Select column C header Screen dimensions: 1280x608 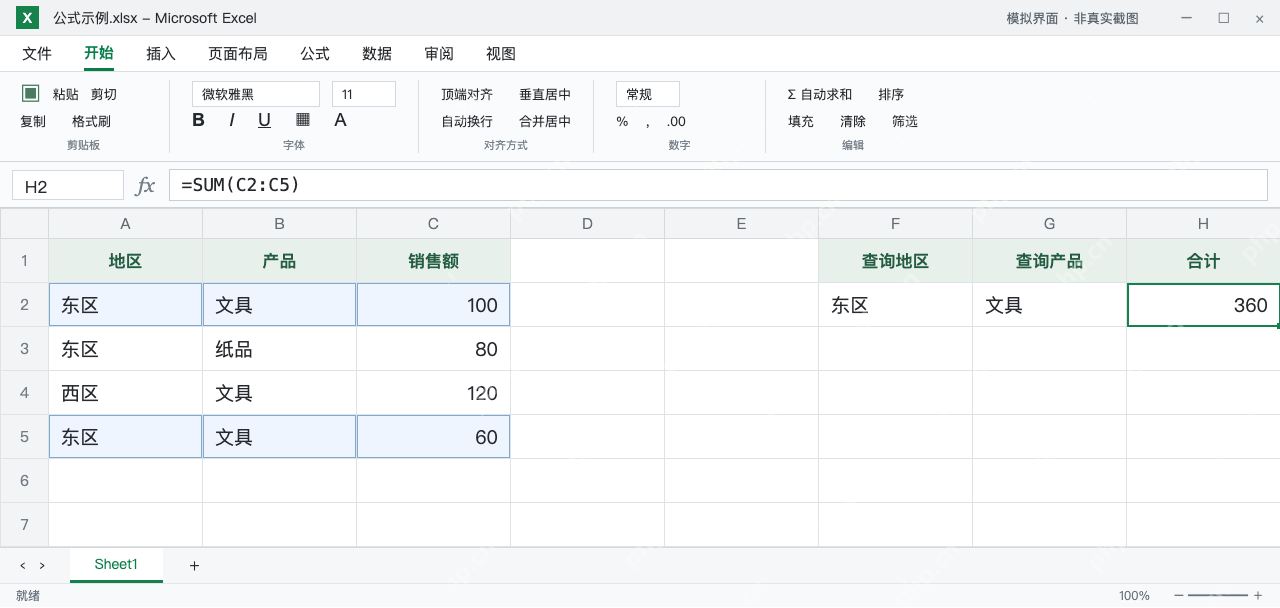[x=434, y=224]
